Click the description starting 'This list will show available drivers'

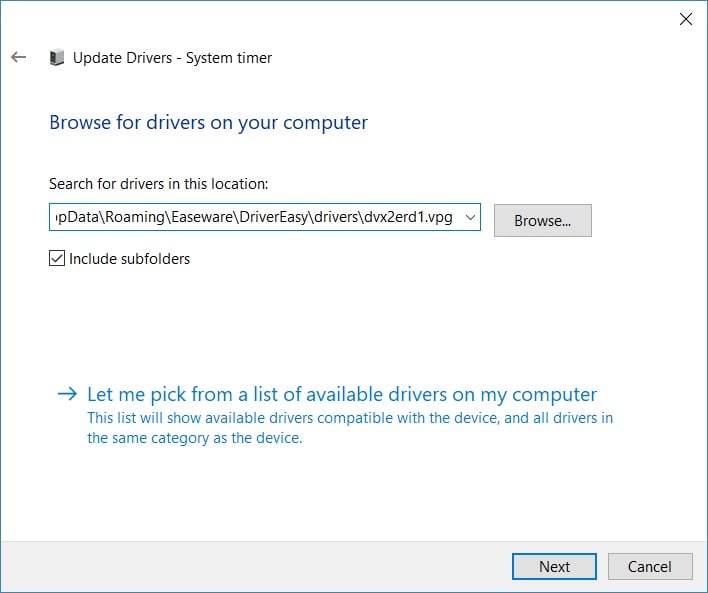point(350,428)
